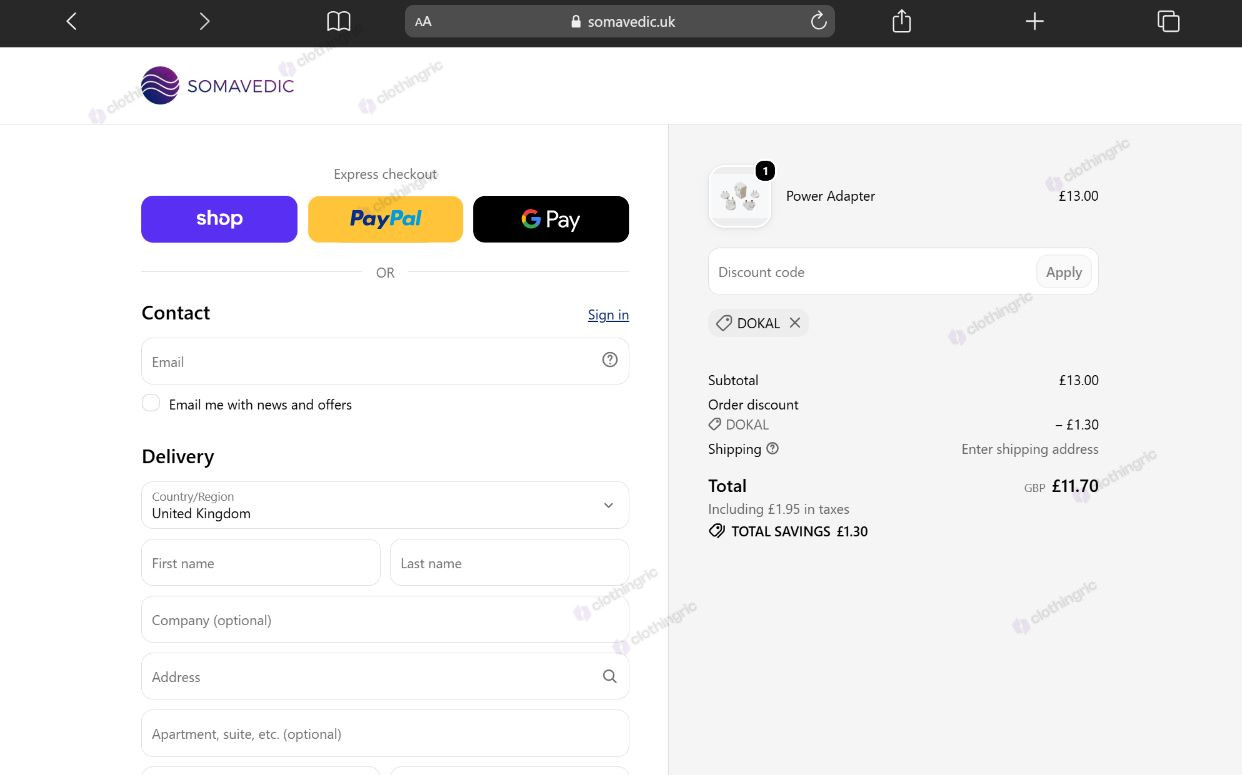The width and height of the screenshot is (1242, 775).
Task: Click the product quantity badge showing 1
Action: (765, 171)
